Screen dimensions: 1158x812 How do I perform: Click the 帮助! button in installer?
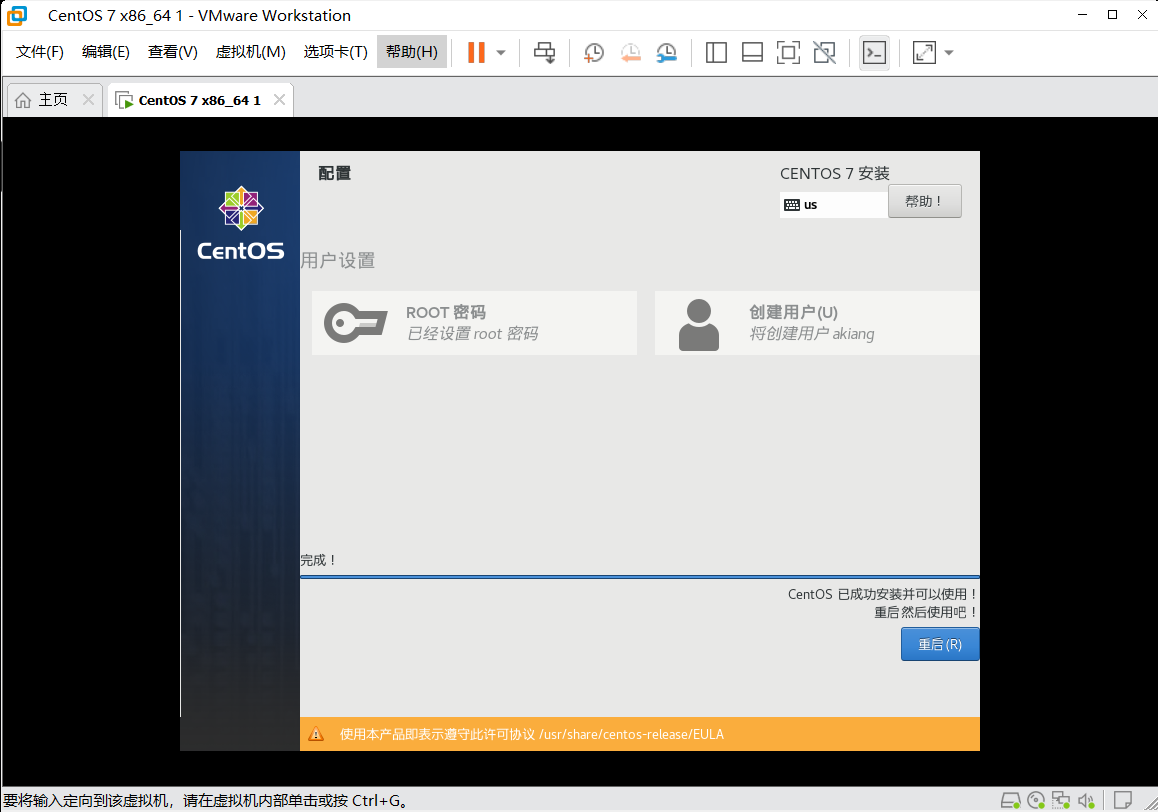tap(925, 201)
